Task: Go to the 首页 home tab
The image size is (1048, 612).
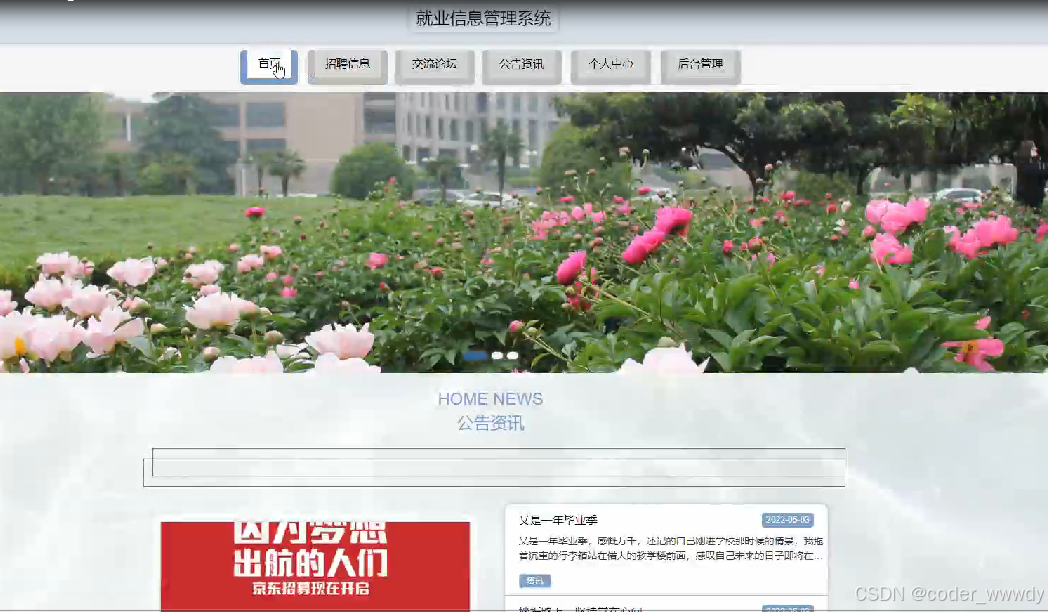Action: [269, 66]
